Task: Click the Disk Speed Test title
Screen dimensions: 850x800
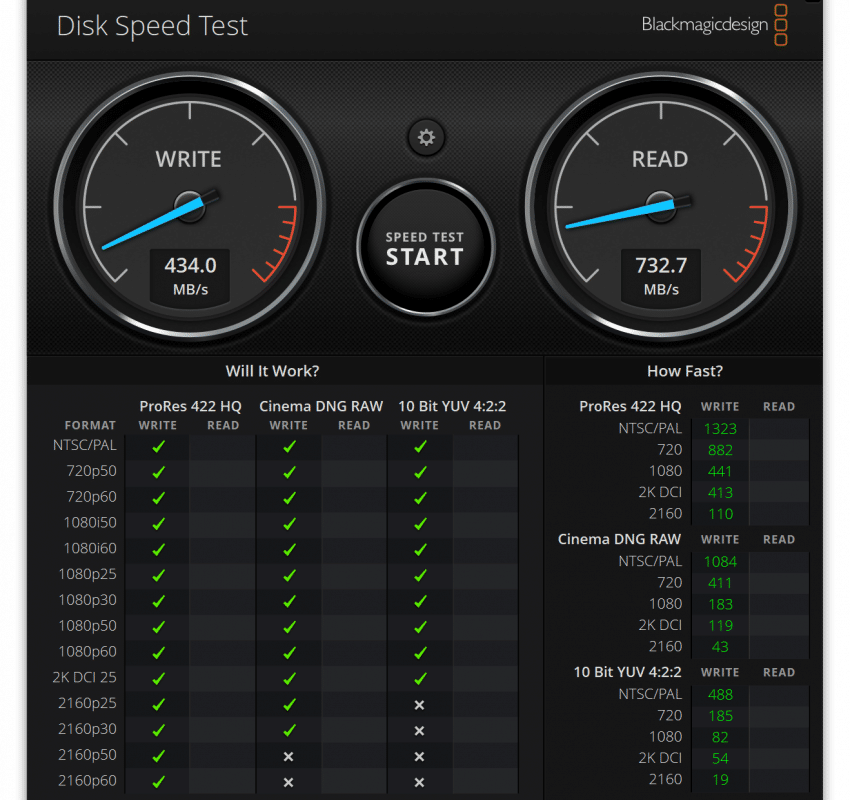Action: tap(152, 25)
